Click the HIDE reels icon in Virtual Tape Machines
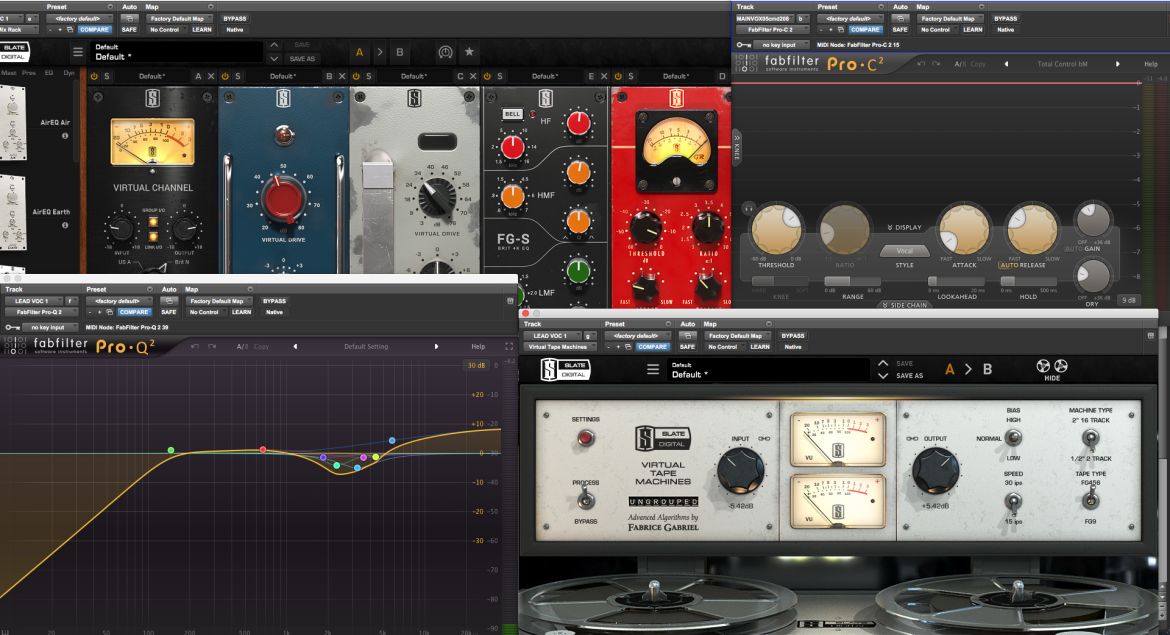1170x635 pixels. point(1052,369)
